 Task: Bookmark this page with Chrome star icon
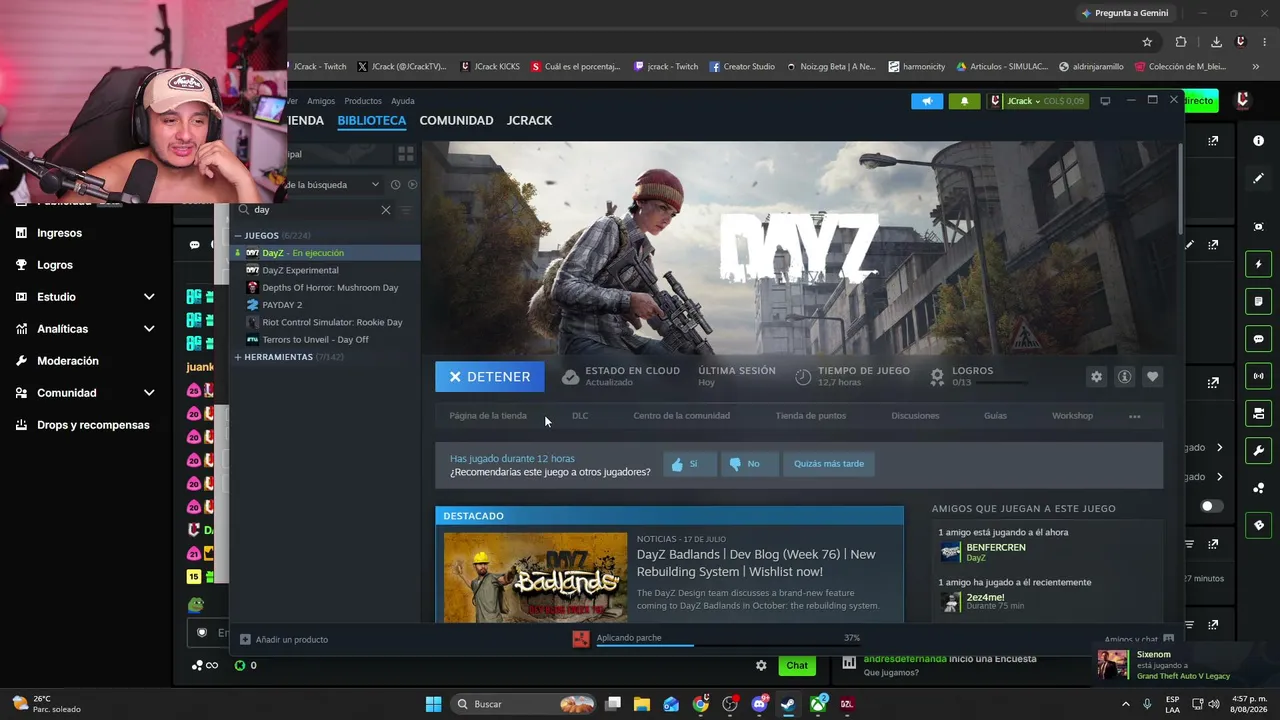click(x=1147, y=42)
